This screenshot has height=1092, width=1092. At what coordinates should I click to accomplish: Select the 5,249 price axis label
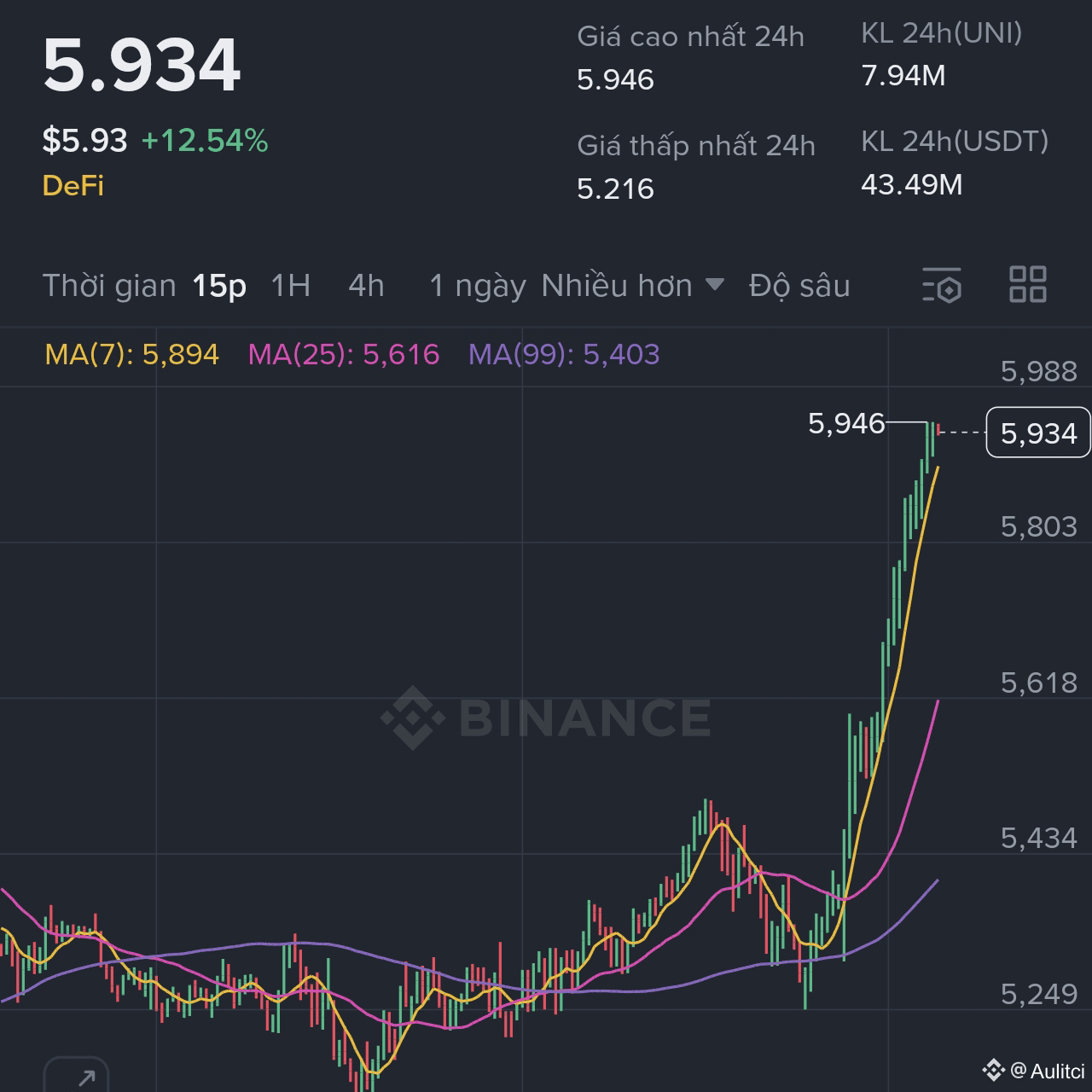[1039, 994]
